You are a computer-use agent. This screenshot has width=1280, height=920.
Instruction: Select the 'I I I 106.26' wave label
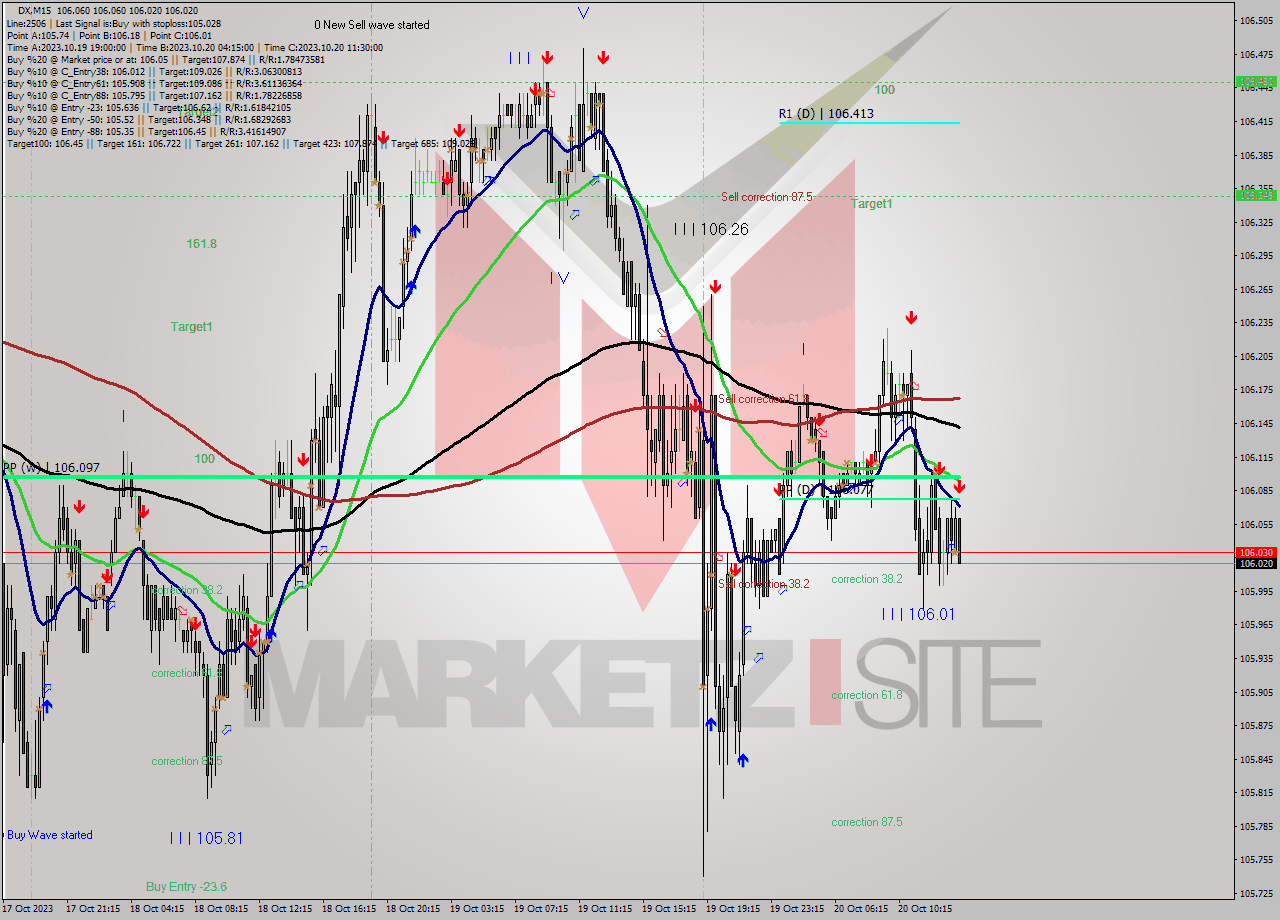pyautogui.click(x=711, y=229)
